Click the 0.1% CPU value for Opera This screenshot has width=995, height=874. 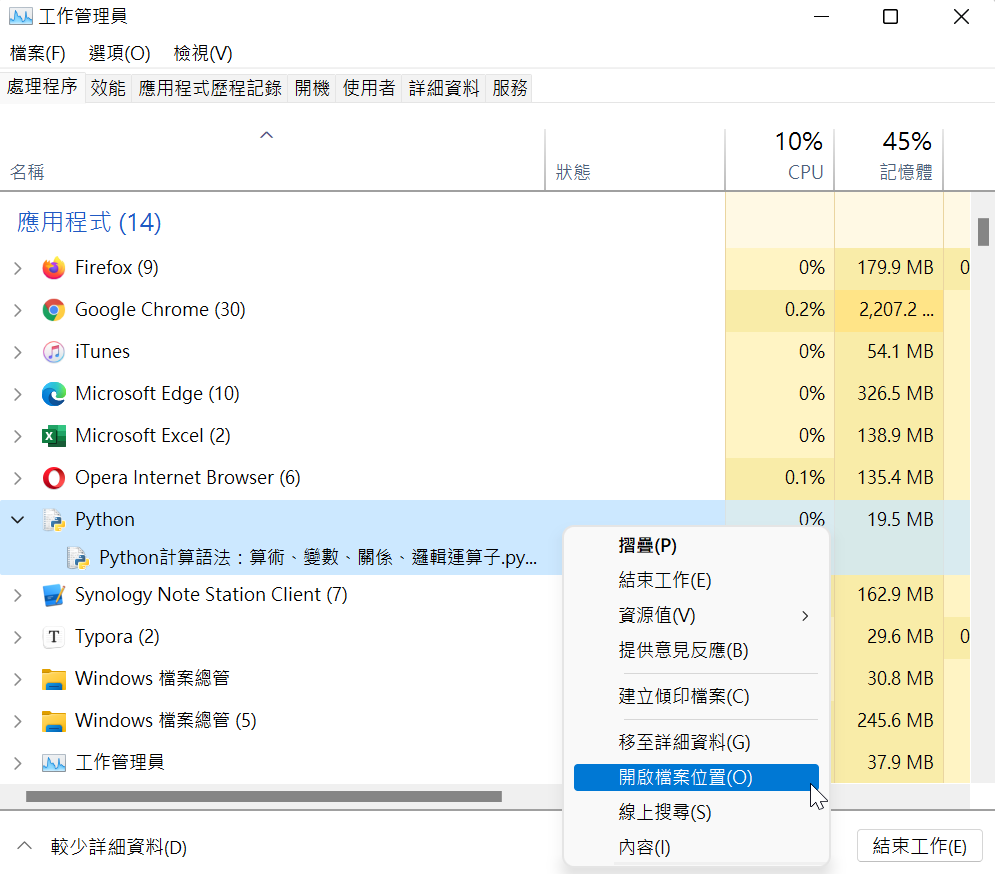(x=805, y=477)
